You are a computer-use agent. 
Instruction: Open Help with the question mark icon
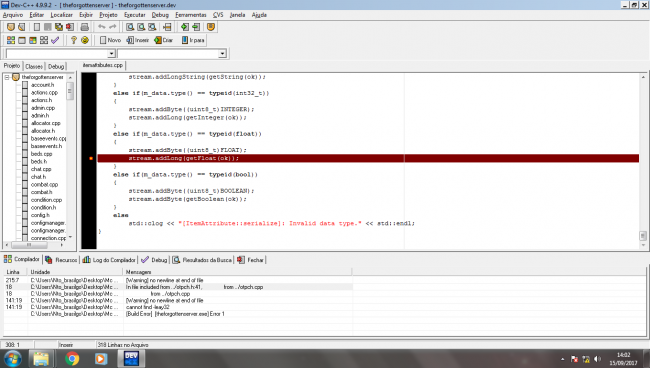(73, 40)
